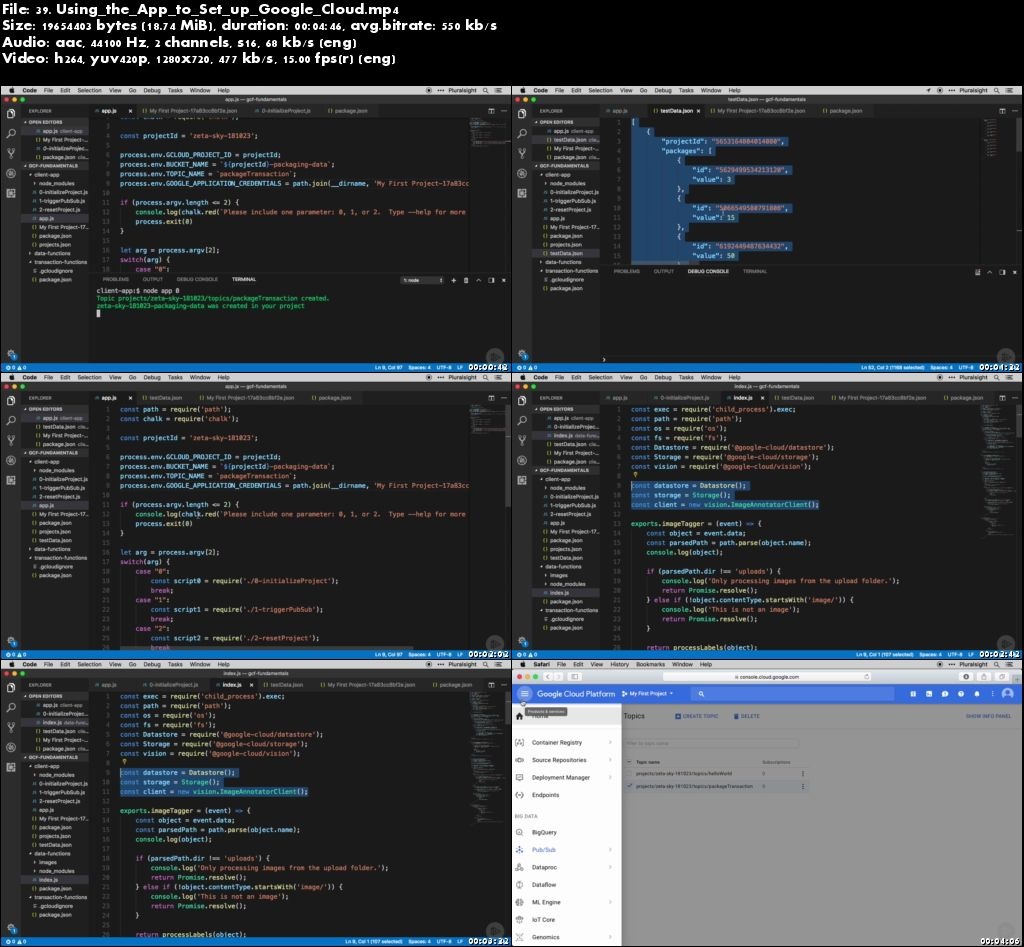This screenshot has height=947, width=1024.
Task: Click the Google Cloud help question-mark icon
Action: [961, 694]
